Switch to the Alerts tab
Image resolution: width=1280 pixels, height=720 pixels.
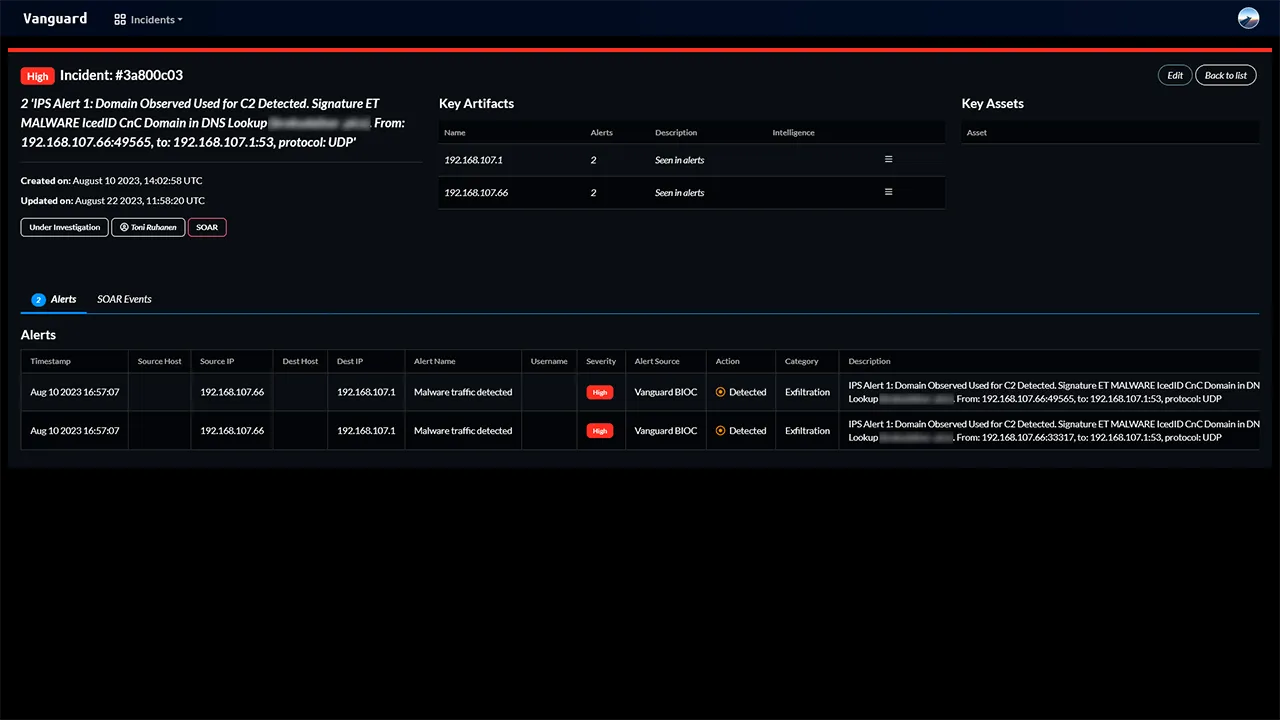[54, 299]
